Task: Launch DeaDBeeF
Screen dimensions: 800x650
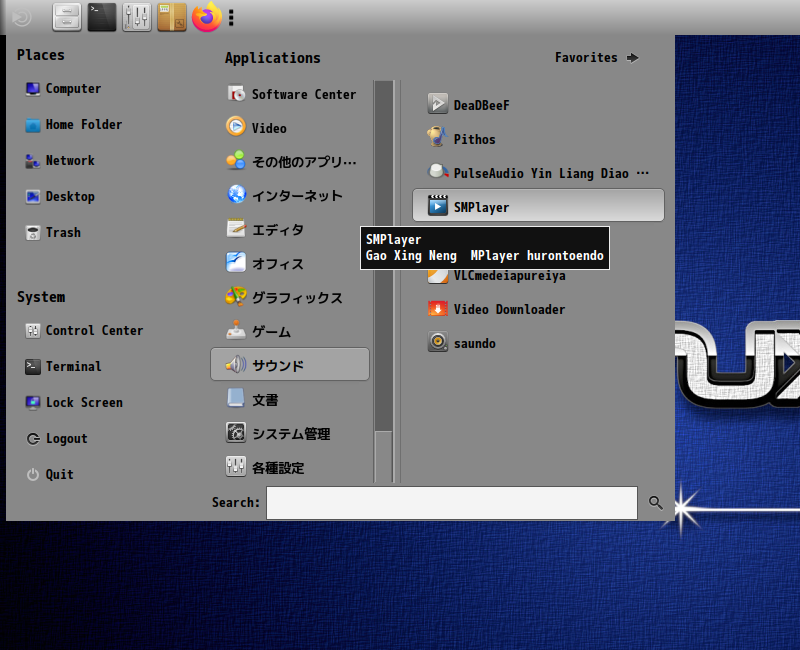Action: (x=538, y=105)
